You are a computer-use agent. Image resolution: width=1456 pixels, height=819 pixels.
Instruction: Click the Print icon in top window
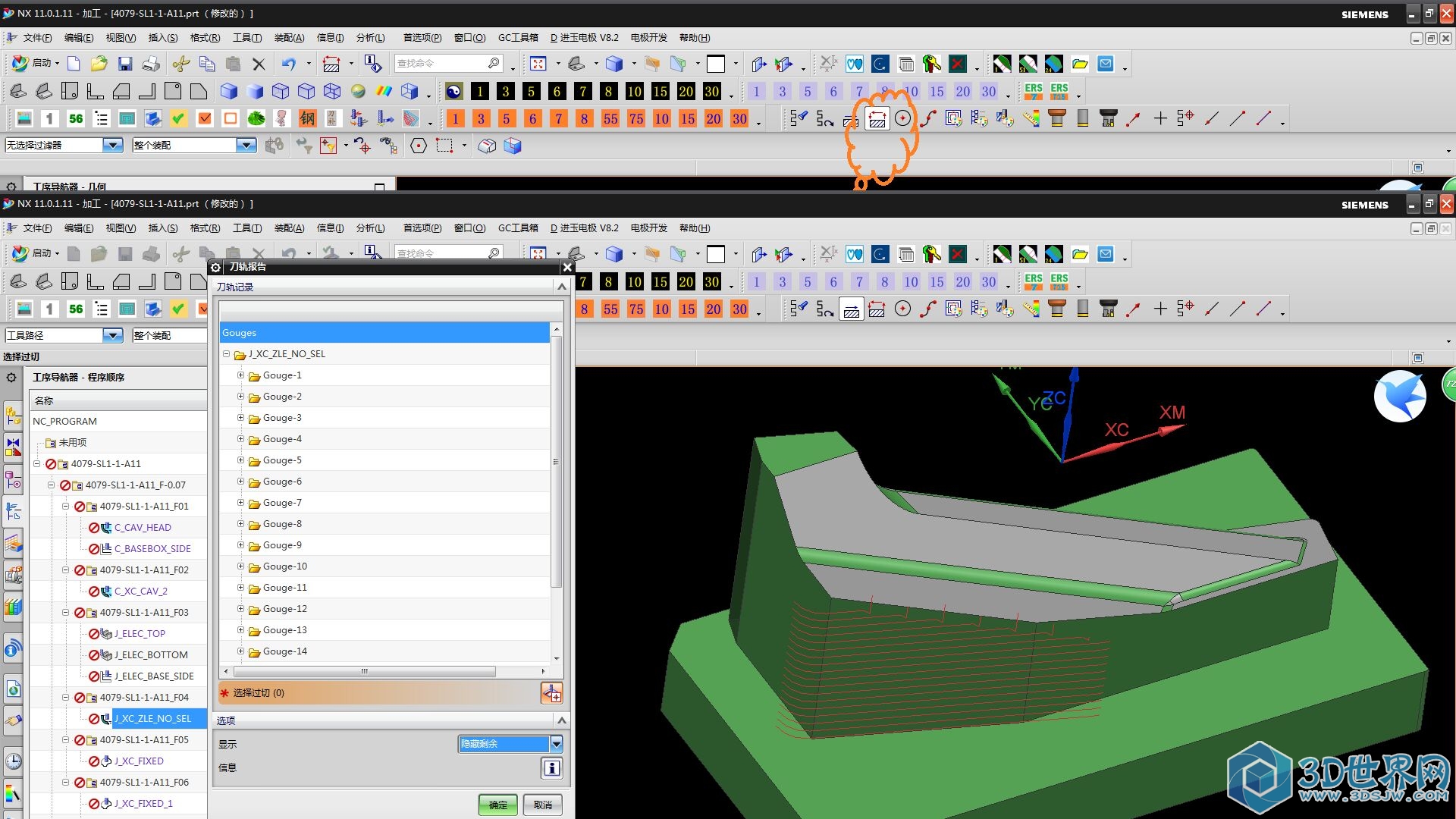point(151,64)
